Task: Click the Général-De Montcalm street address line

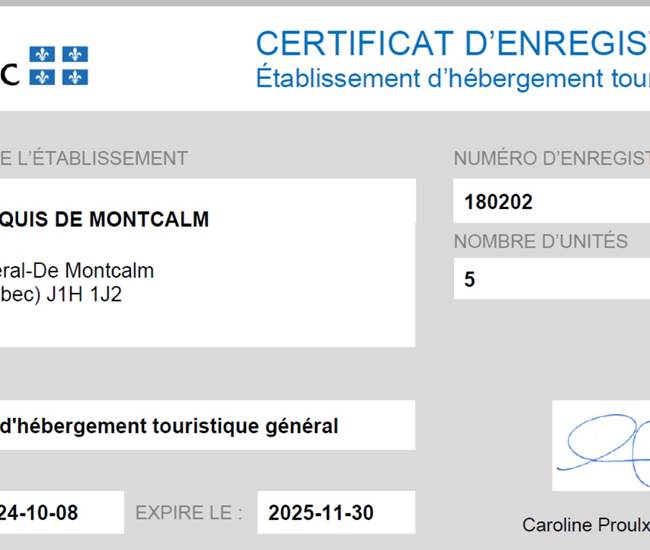Action: coord(77,271)
